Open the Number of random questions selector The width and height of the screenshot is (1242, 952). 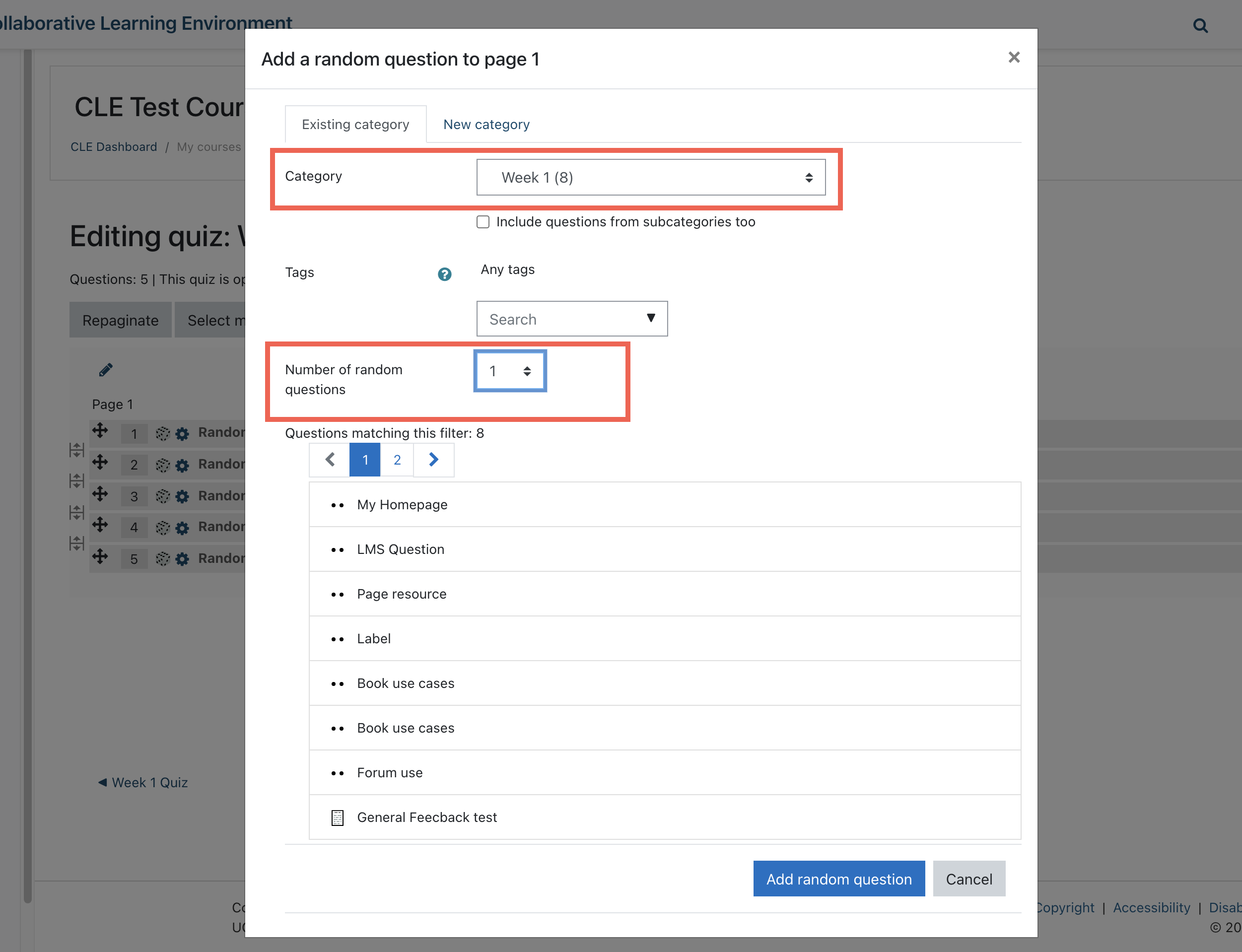coord(510,371)
